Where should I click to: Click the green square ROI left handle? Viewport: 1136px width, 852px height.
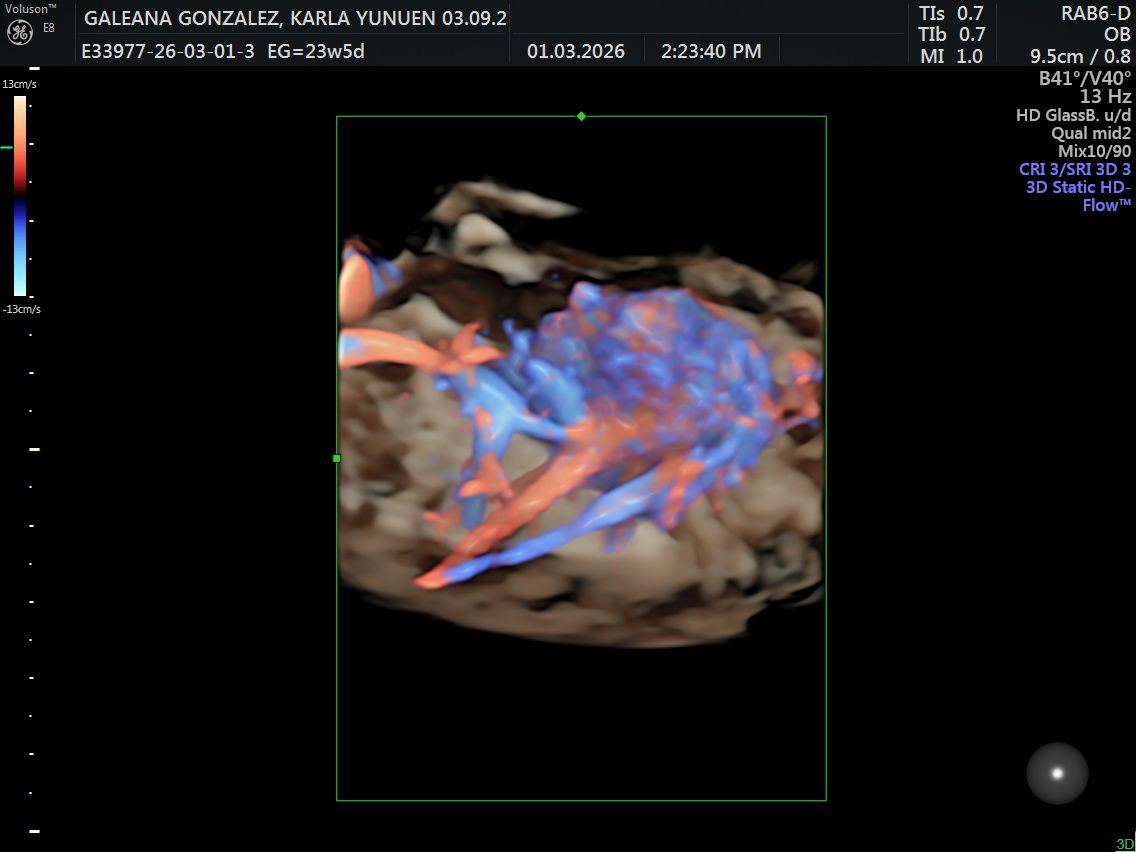pyautogui.click(x=337, y=459)
